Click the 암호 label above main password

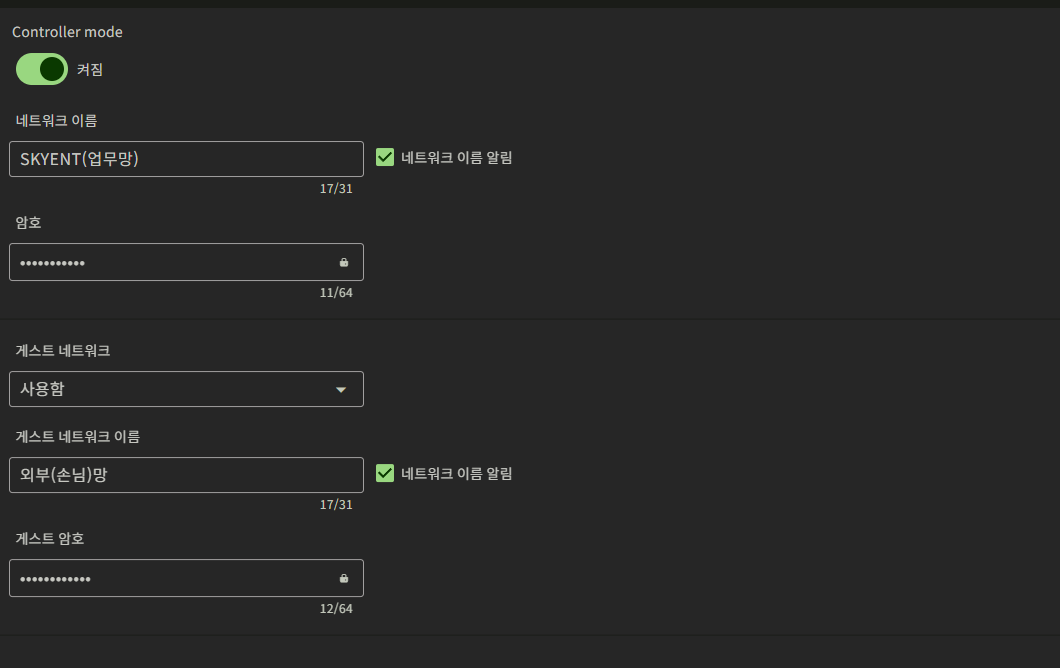click(28, 222)
